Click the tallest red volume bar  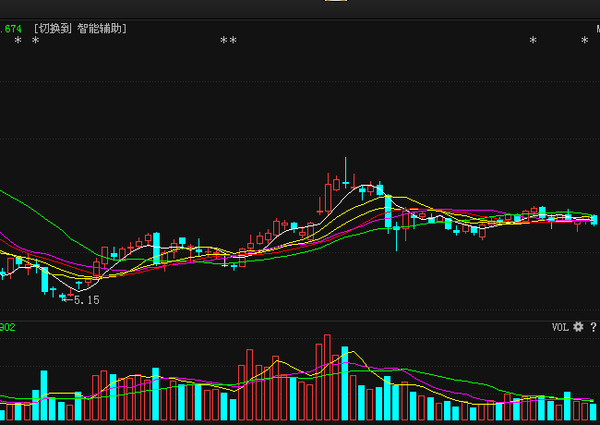click(x=325, y=380)
